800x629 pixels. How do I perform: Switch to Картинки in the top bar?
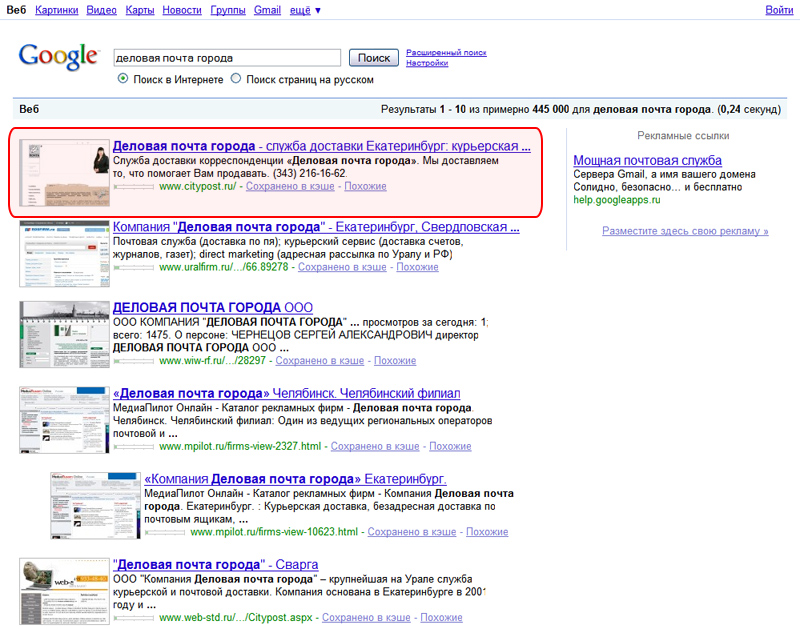(x=56, y=10)
